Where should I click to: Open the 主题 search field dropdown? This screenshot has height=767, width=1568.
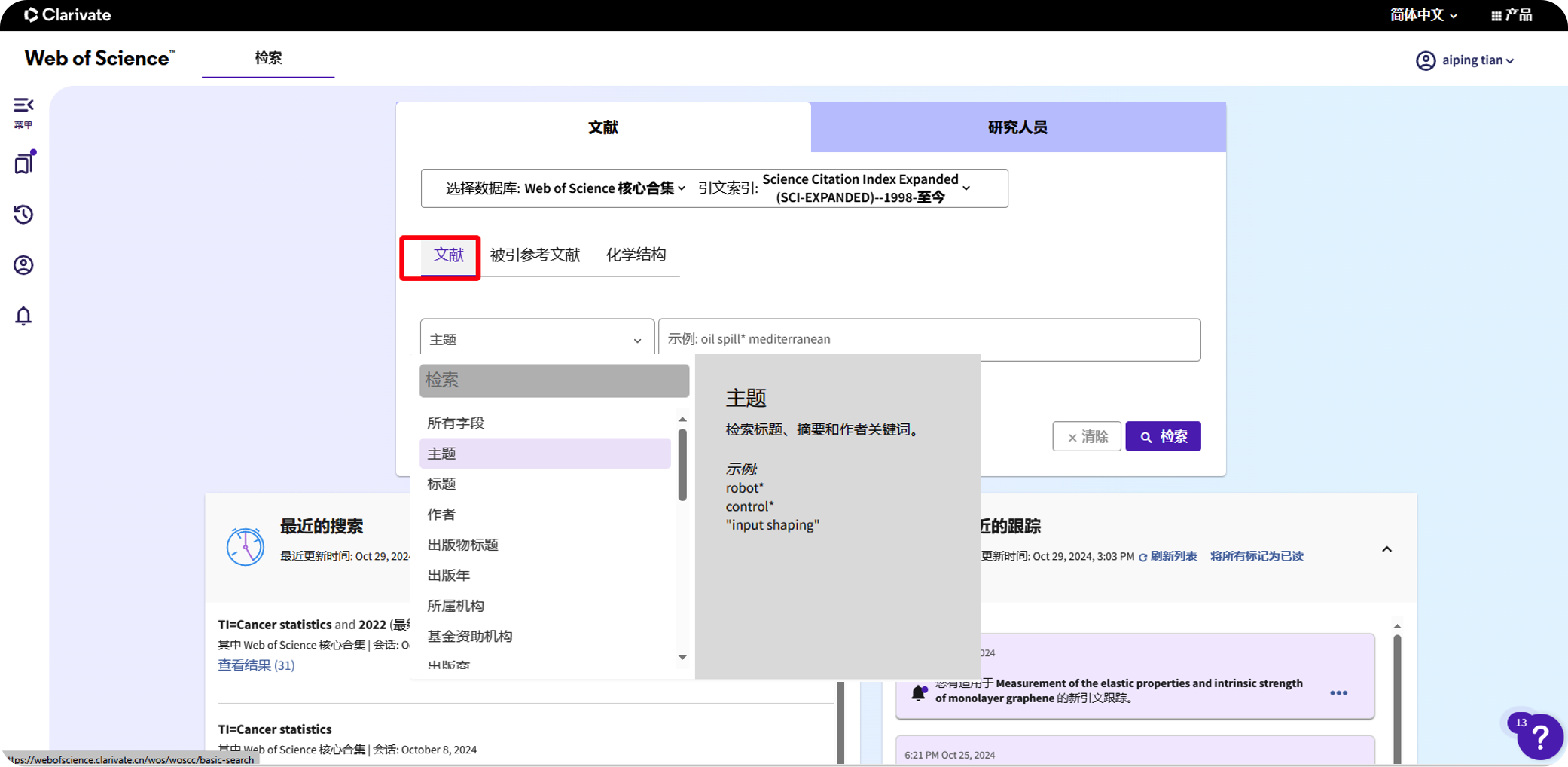(x=536, y=340)
